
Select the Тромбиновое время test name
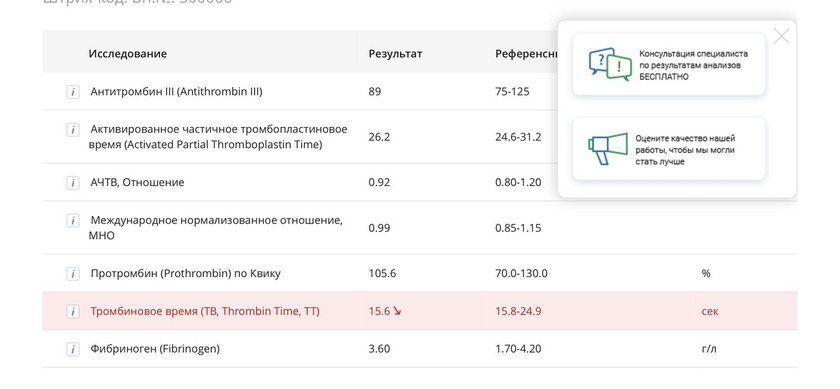click(x=205, y=311)
